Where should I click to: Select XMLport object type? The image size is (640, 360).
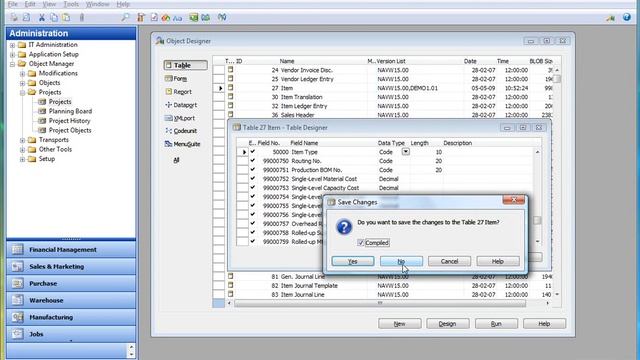tap(180, 118)
